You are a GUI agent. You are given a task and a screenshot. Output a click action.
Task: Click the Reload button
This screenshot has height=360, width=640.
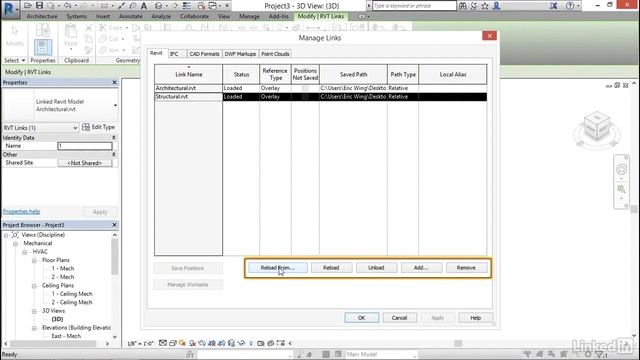[331, 268]
